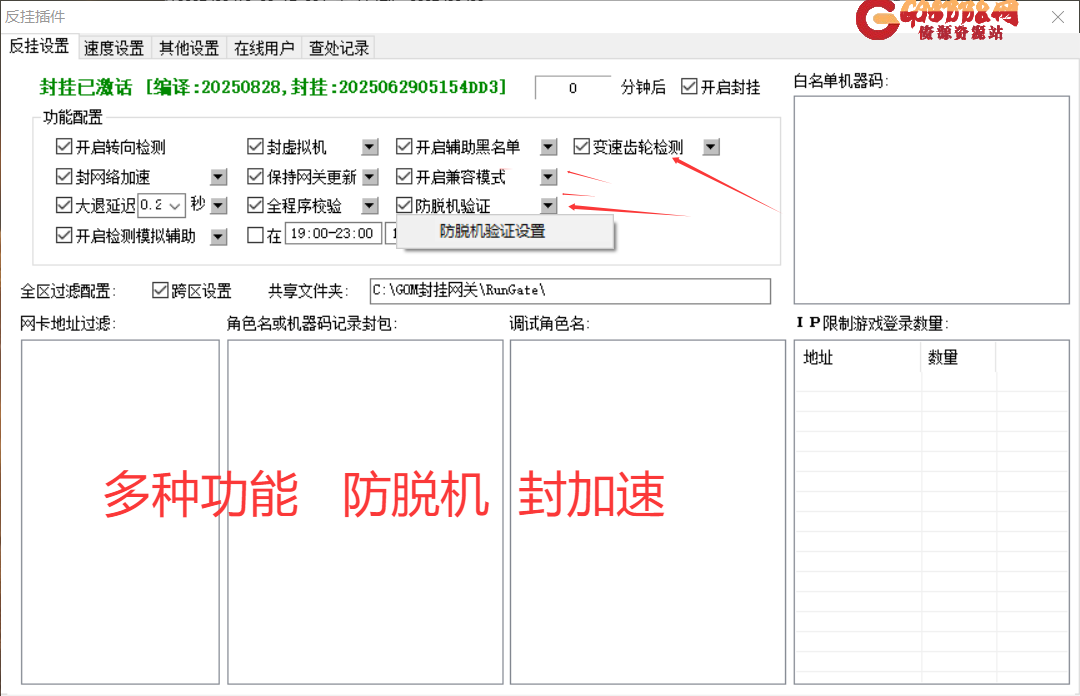Image resolution: width=1080 pixels, height=696 pixels.
Task: Click the 地址 column header
Action: (857, 358)
